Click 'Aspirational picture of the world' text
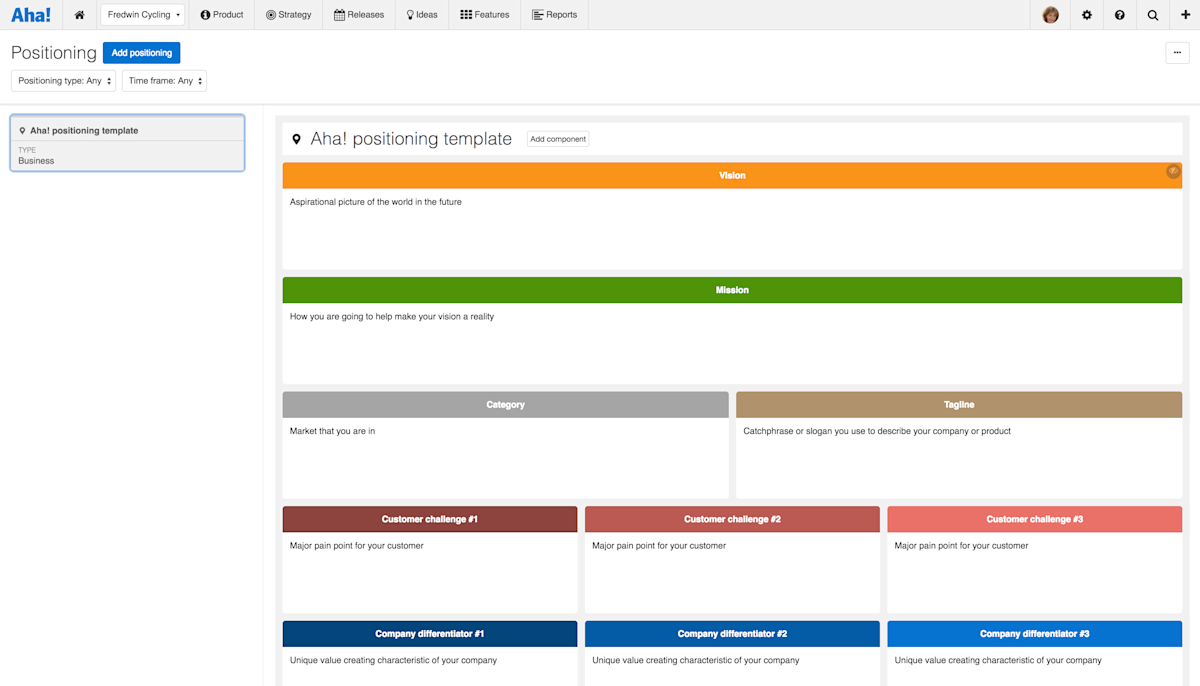Image resolution: width=1200 pixels, height=686 pixels. 376,202
